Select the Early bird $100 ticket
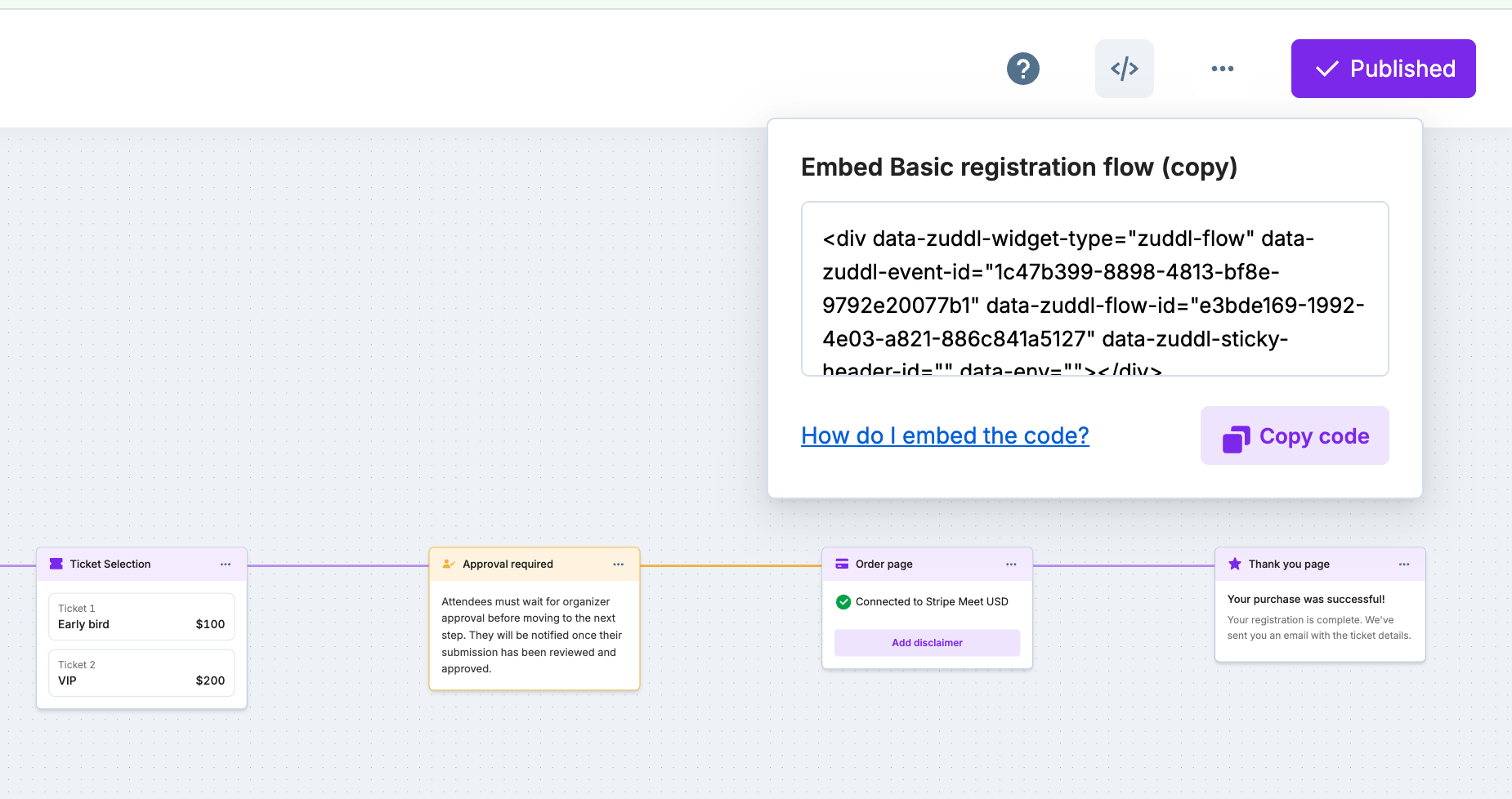 (x=141, y=617)
